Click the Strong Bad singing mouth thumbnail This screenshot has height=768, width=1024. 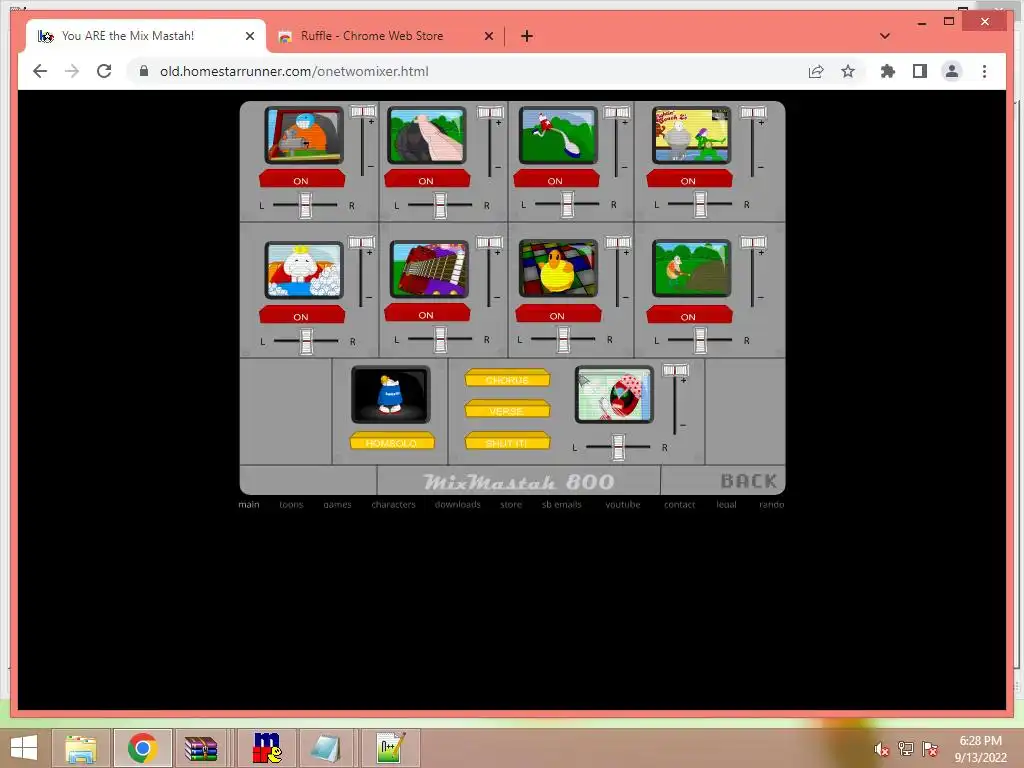[614, 394]
